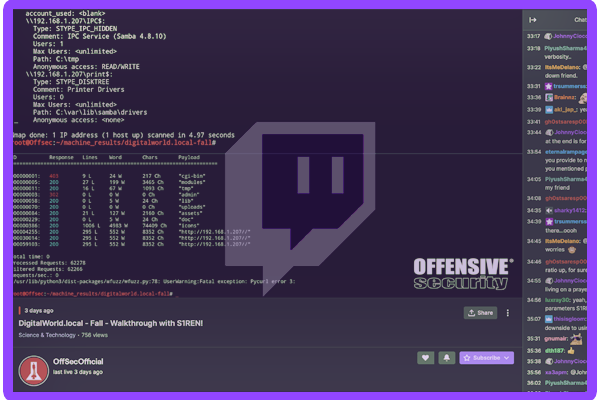Open the aki_jap_ username in chat

566,110
